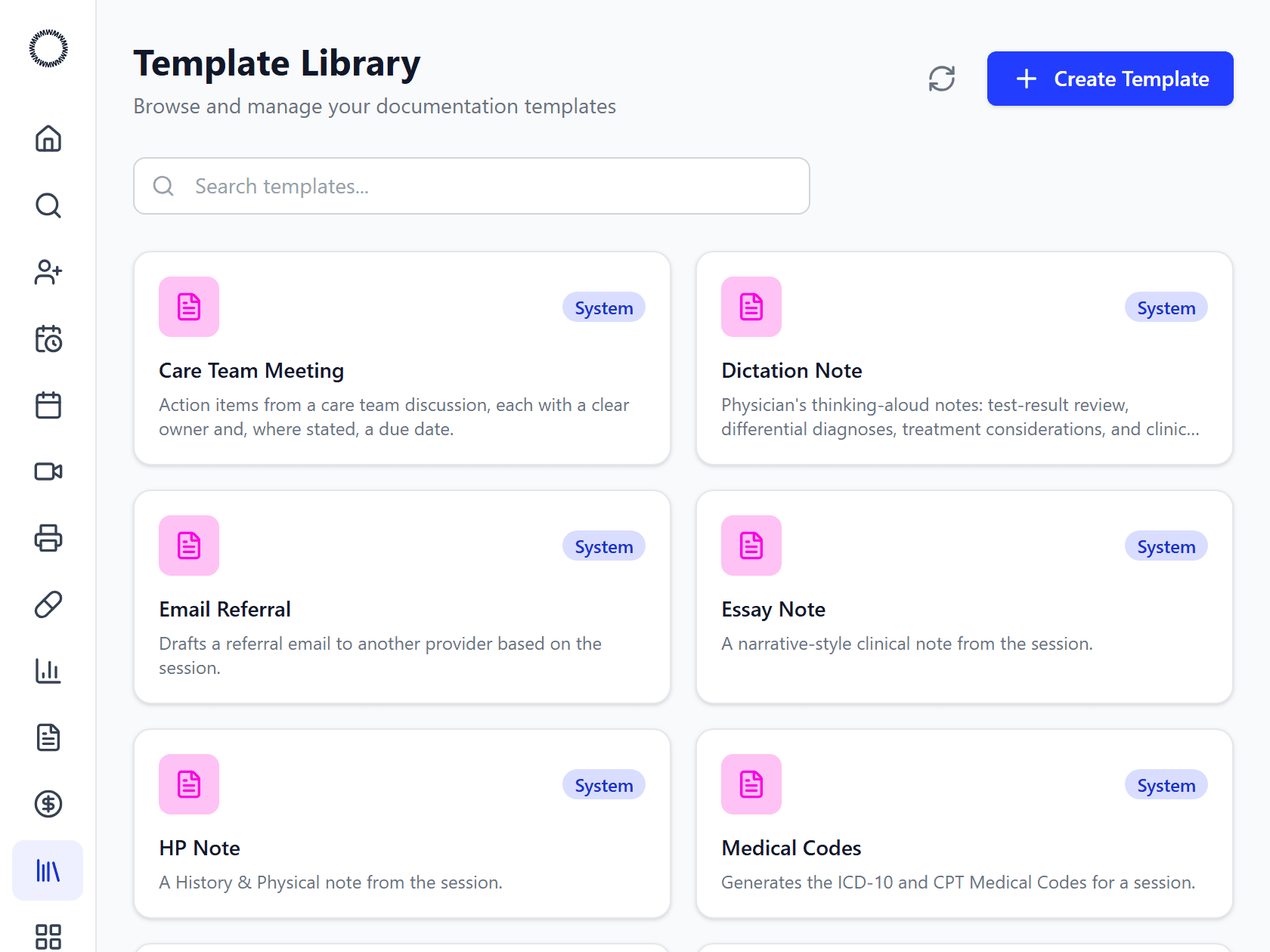Open the plain calendar sidebar icon
1270x952 pixels.
pos(48,405)
